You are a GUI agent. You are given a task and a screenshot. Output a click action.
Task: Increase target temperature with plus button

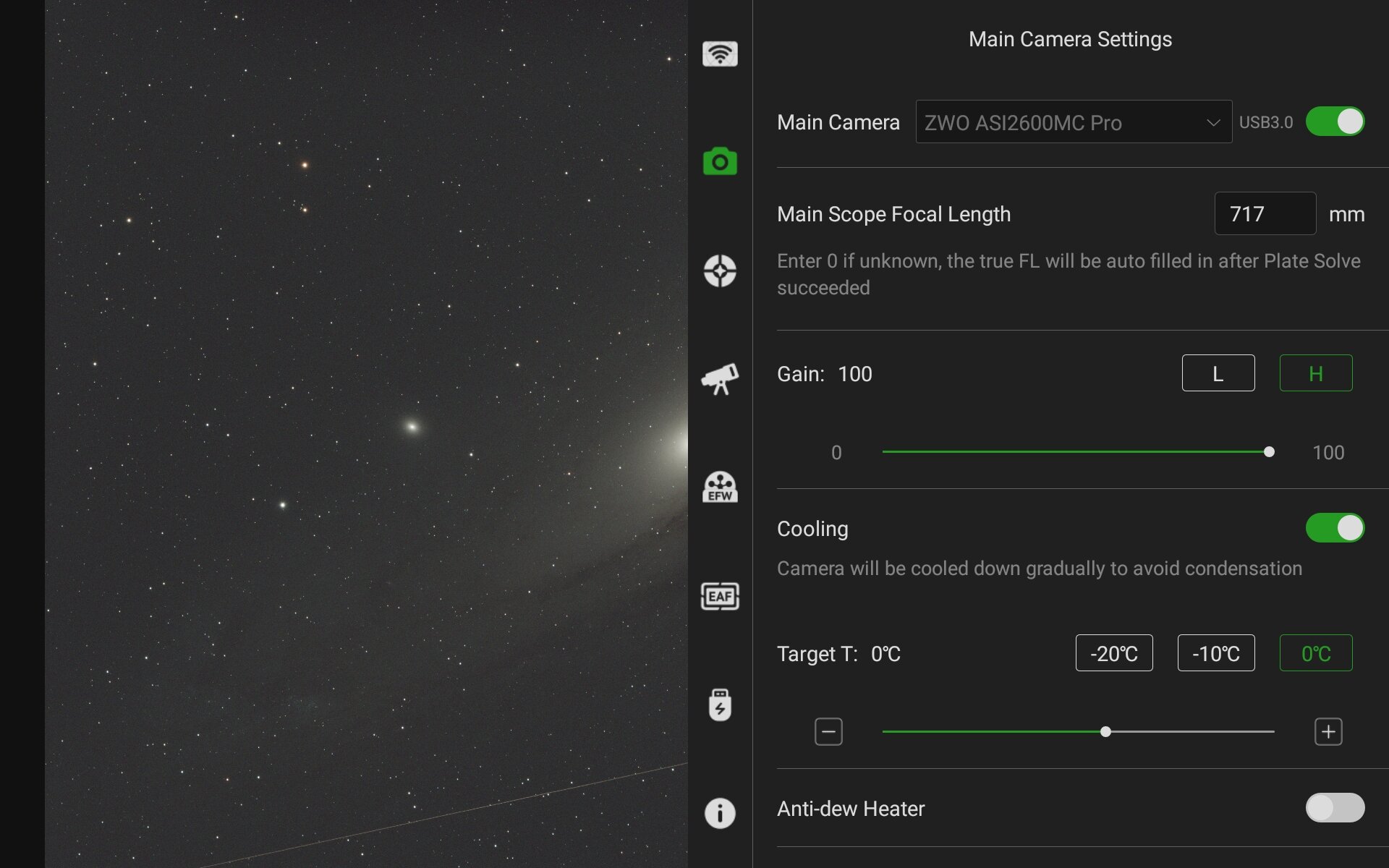tap(1328, 732)
